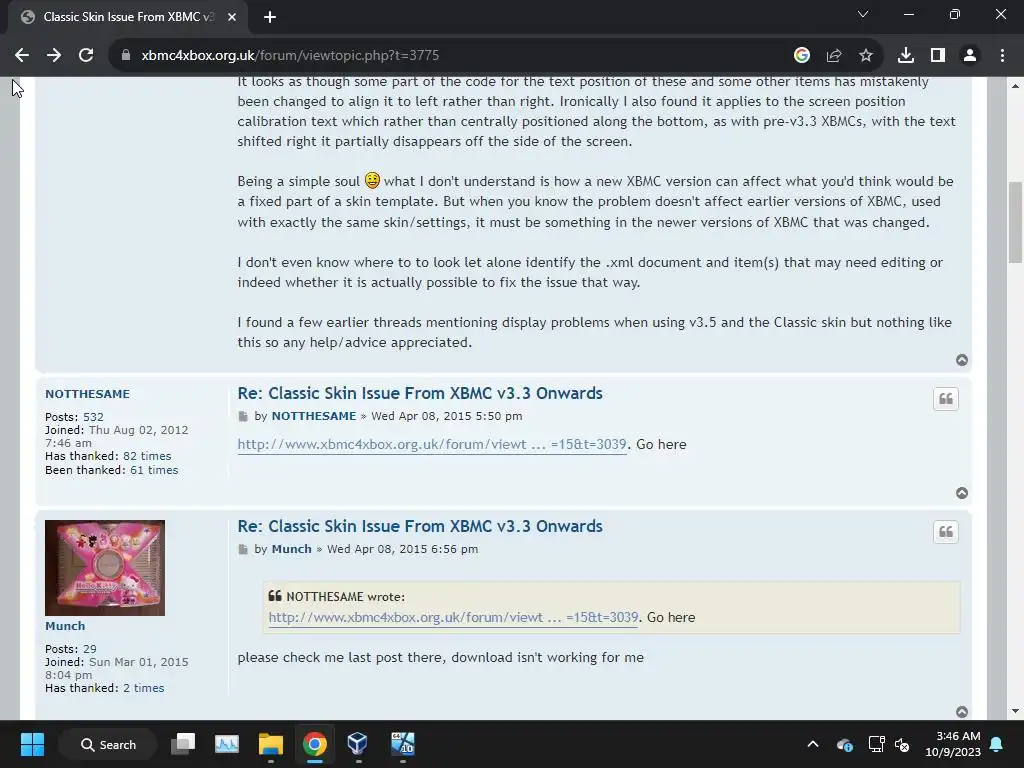Open Munch author link in byline

[x=291, y=549]
